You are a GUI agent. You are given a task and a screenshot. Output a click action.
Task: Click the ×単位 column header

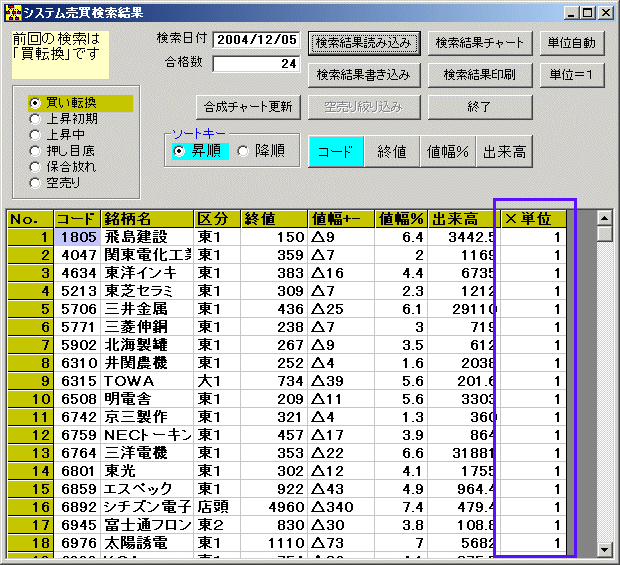[x=533, y=219]
